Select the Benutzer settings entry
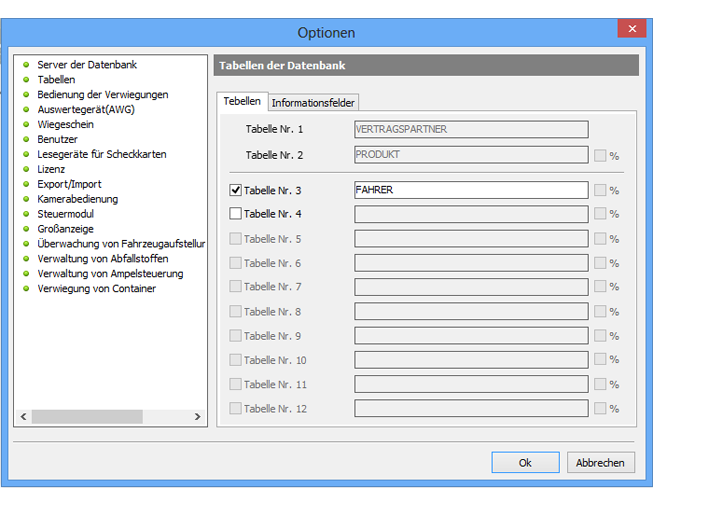Image resolution: width=701 pixels, height=505 pixels. click(57, 140)
